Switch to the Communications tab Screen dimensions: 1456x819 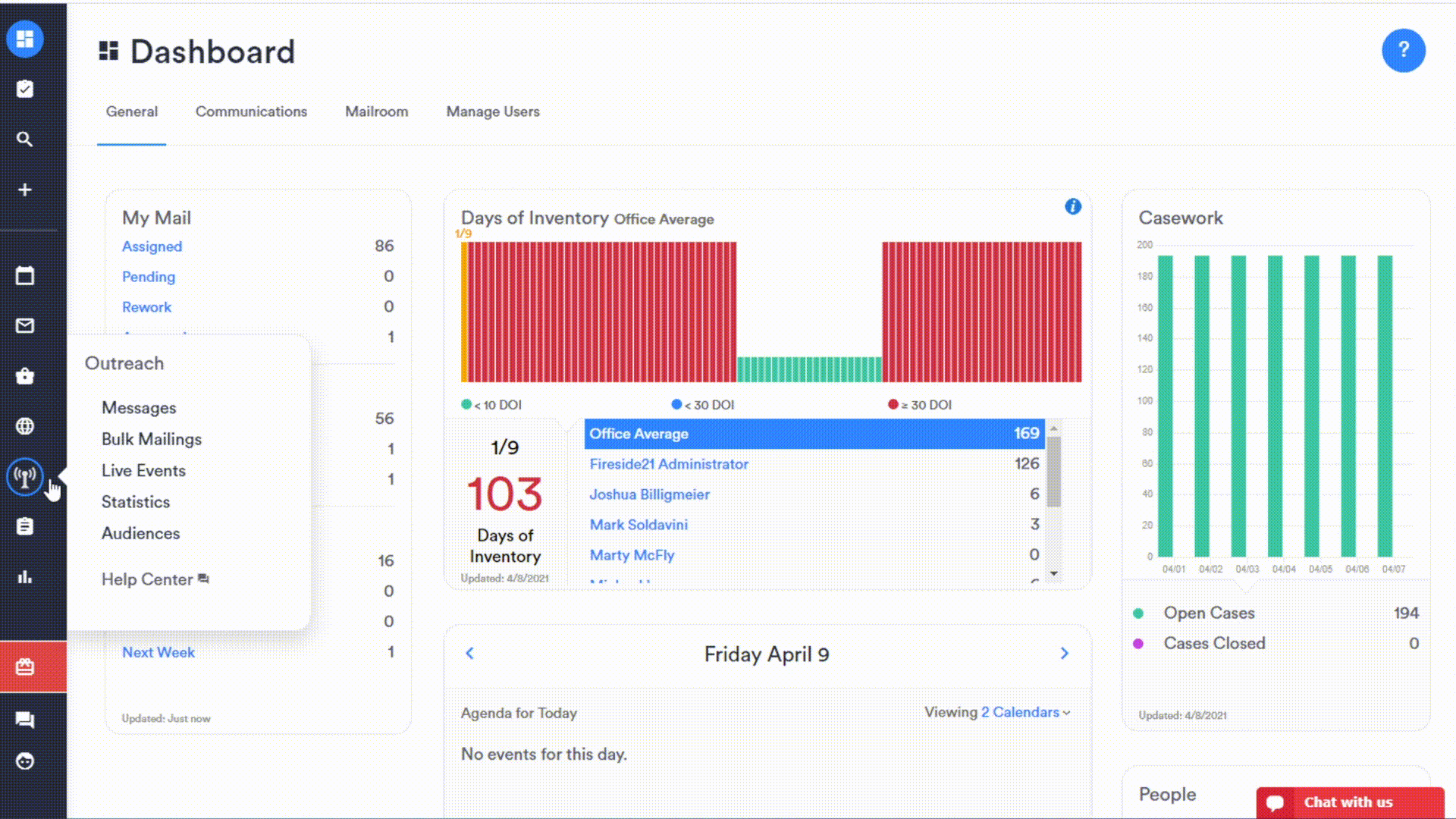point(251,111)
